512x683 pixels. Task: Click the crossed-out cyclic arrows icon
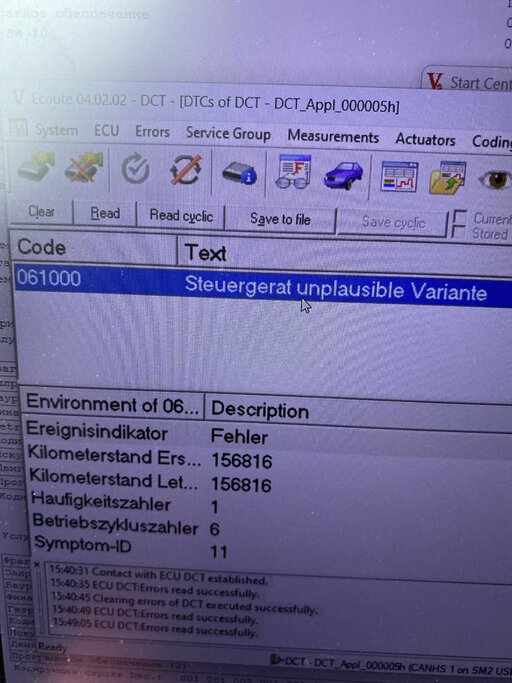(x=186, y=170)
